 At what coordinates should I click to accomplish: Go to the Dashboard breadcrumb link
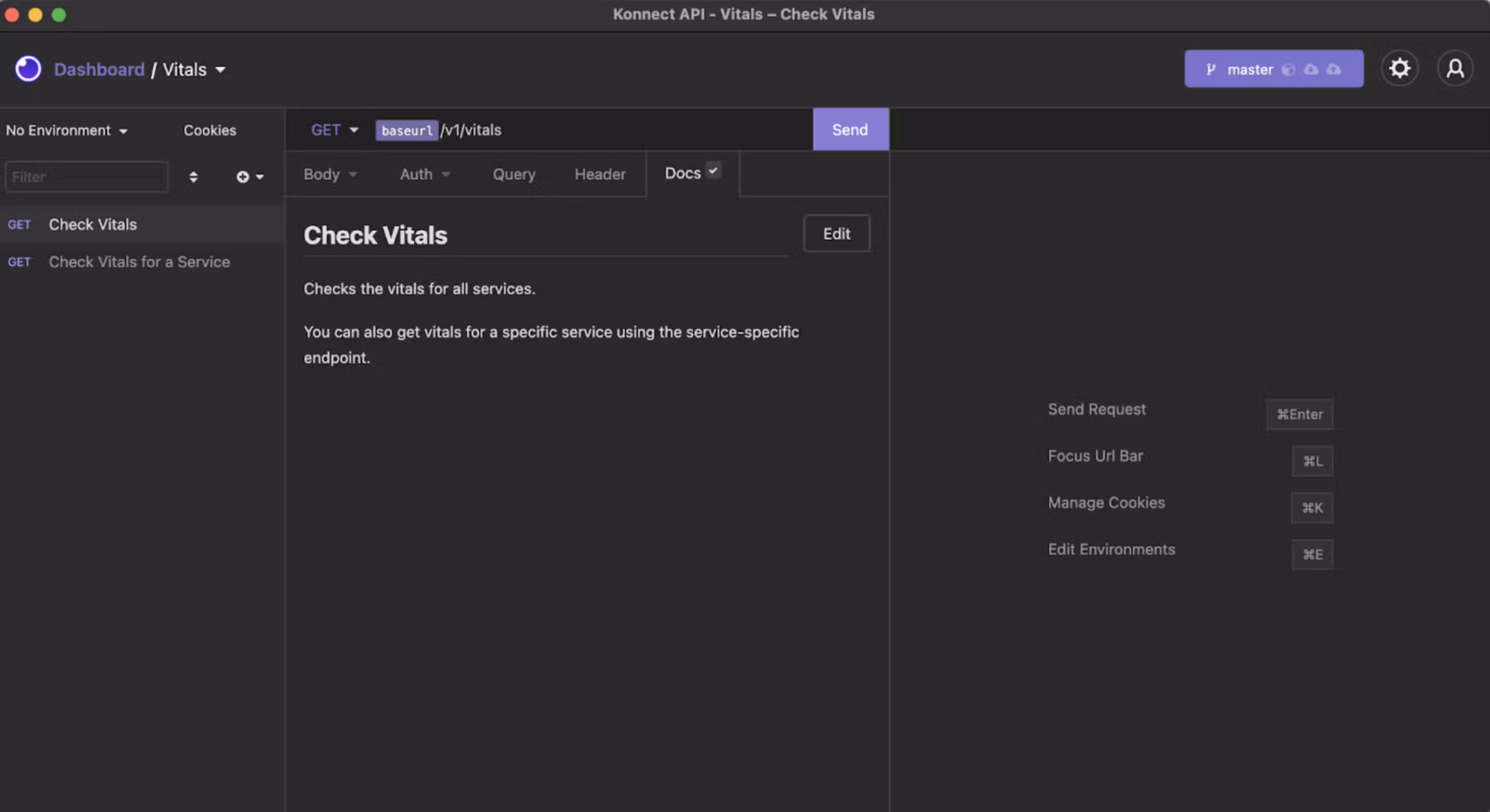tap(99, 69)
